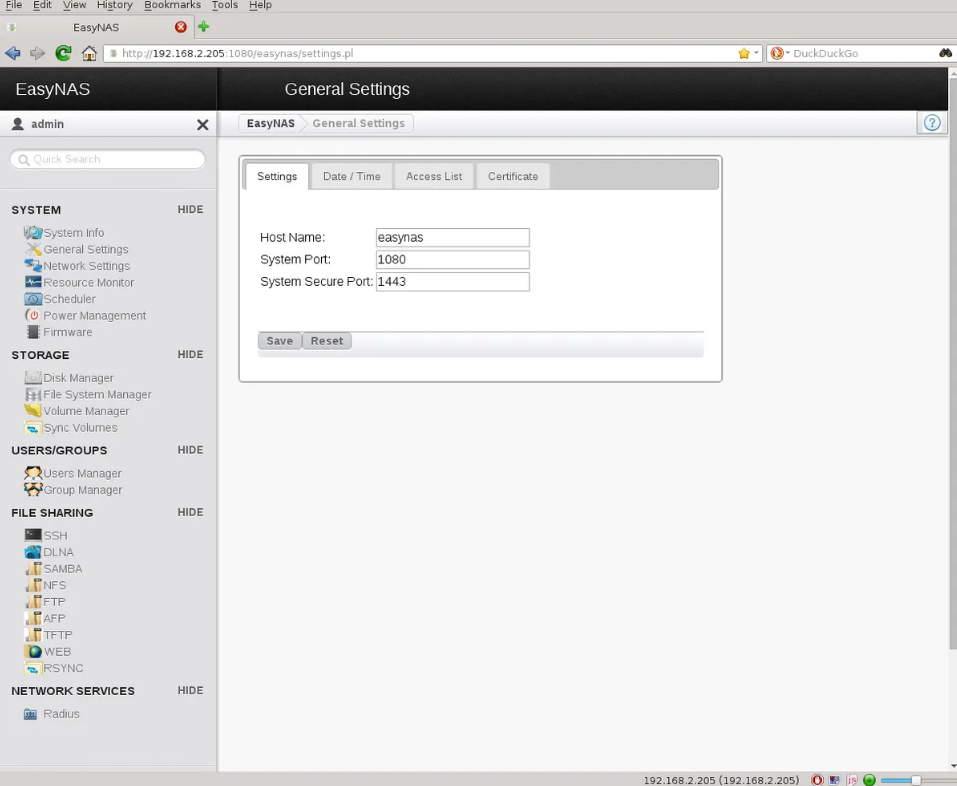Click the NFS share icon
The image size is (957, 786).
click(33, 585)
